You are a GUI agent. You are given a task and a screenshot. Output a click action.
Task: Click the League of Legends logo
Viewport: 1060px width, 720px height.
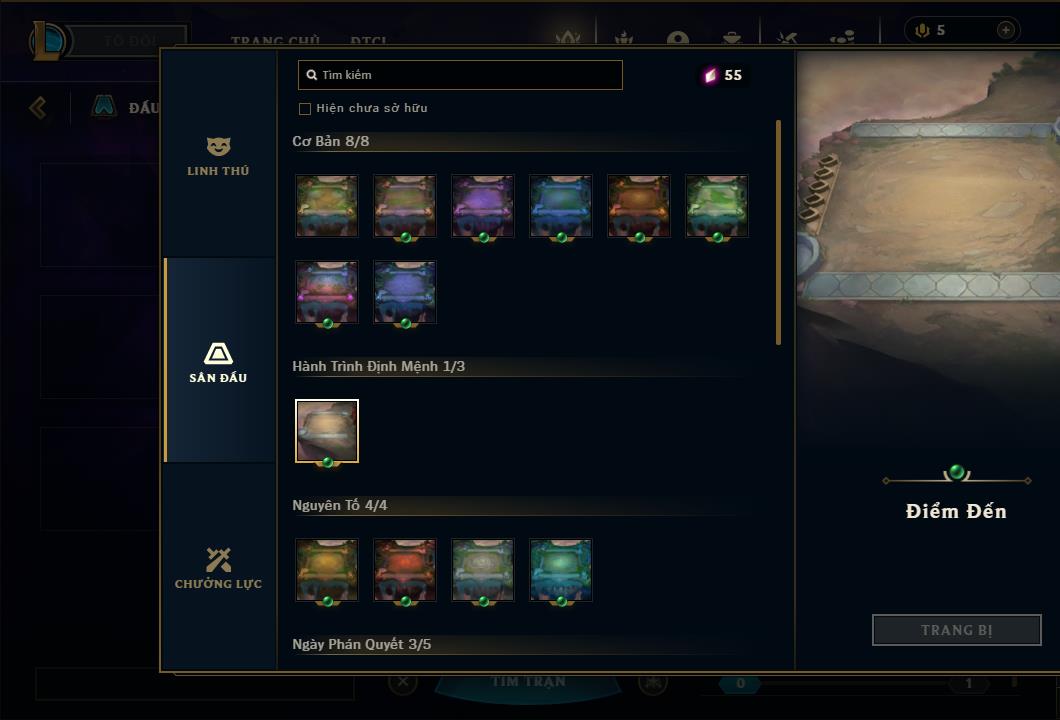pos(47,41)
